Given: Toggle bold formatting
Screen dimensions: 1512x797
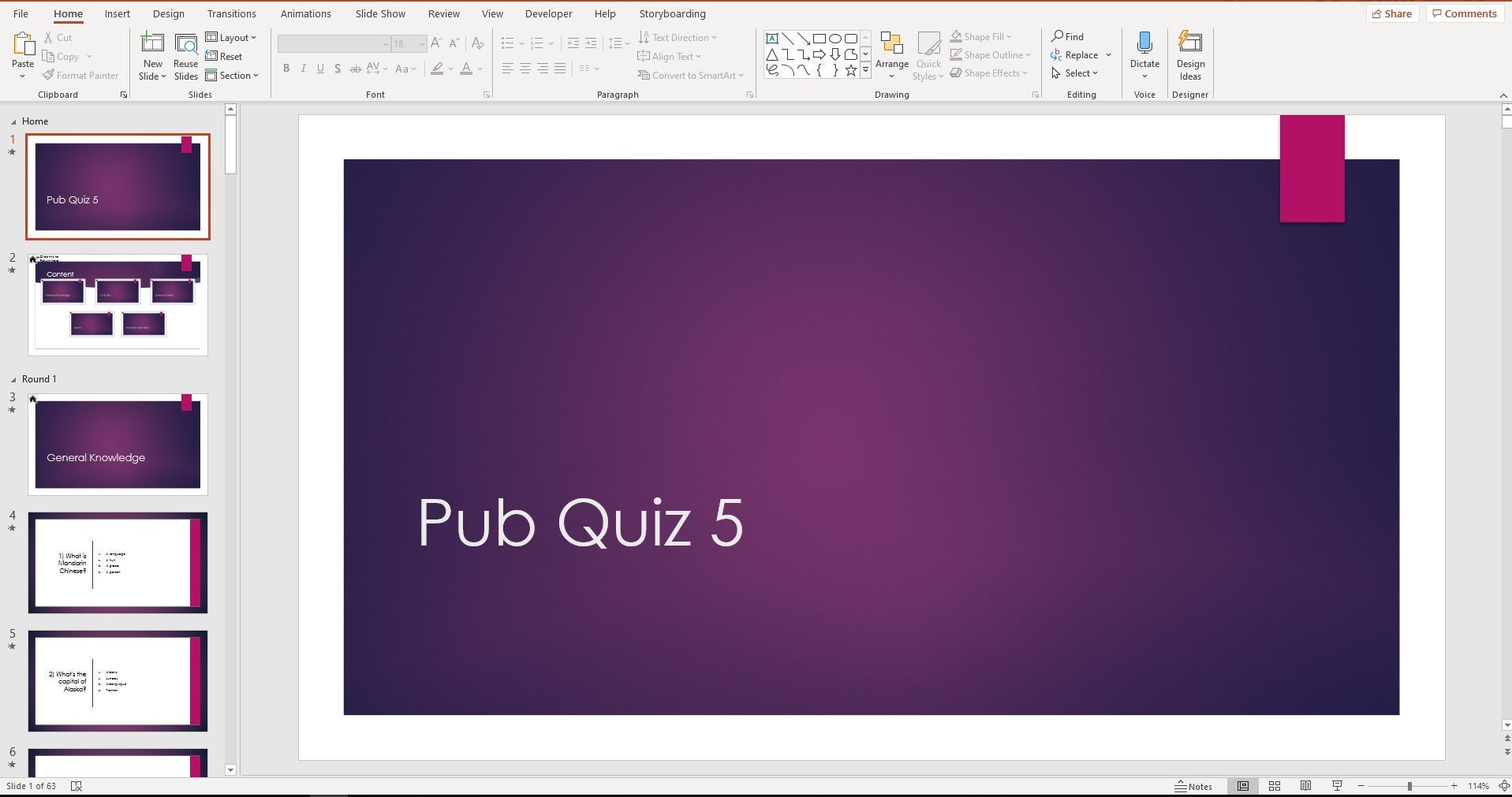Looking at the screenshot, I should point(286,69).
